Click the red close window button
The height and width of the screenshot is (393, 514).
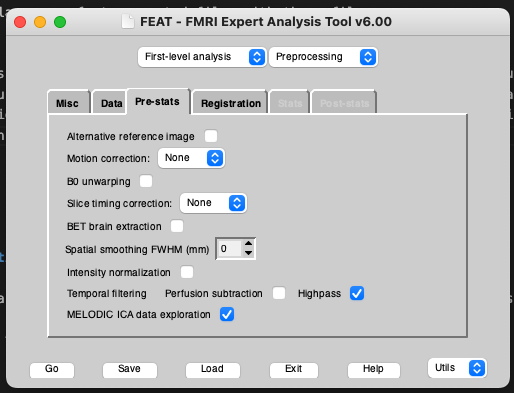click(x=20, y=22)
